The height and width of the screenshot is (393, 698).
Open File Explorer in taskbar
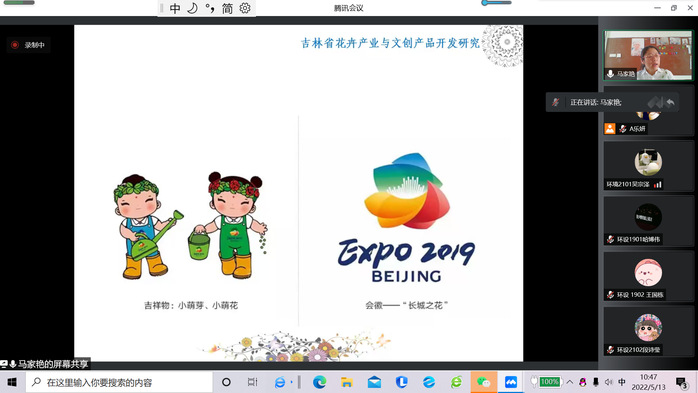pos(347,382)
